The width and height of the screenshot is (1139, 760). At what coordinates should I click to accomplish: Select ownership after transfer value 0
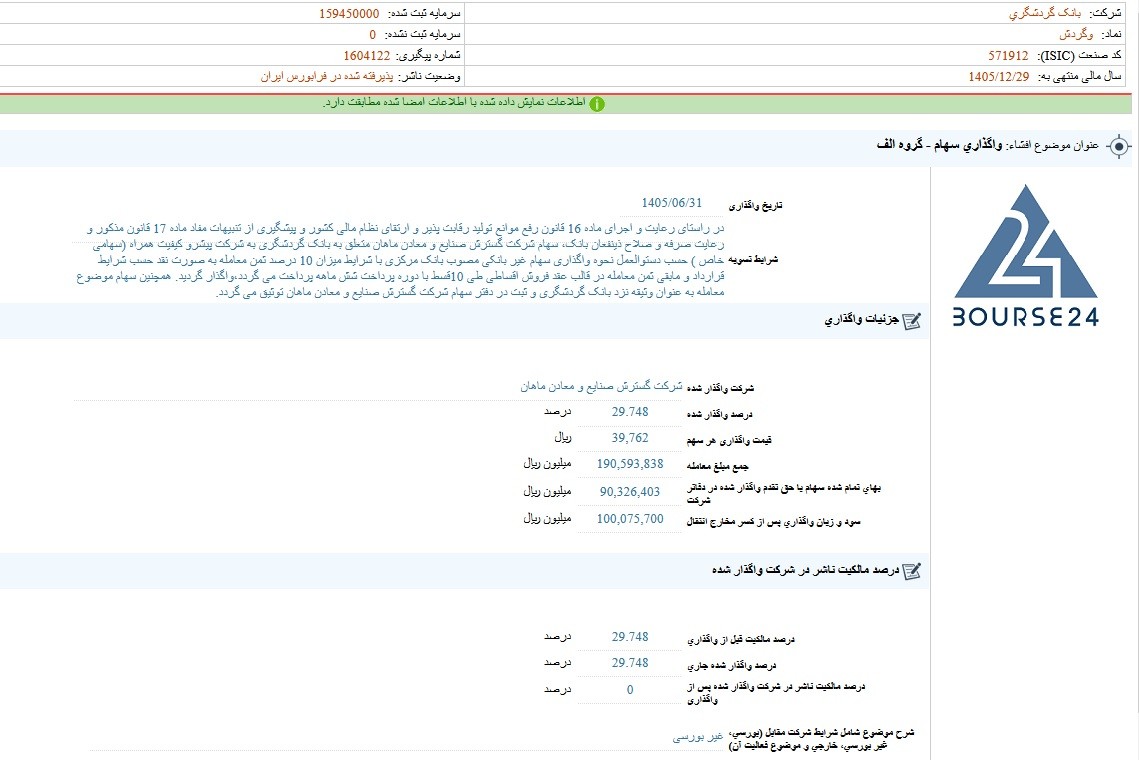(630, 690)
